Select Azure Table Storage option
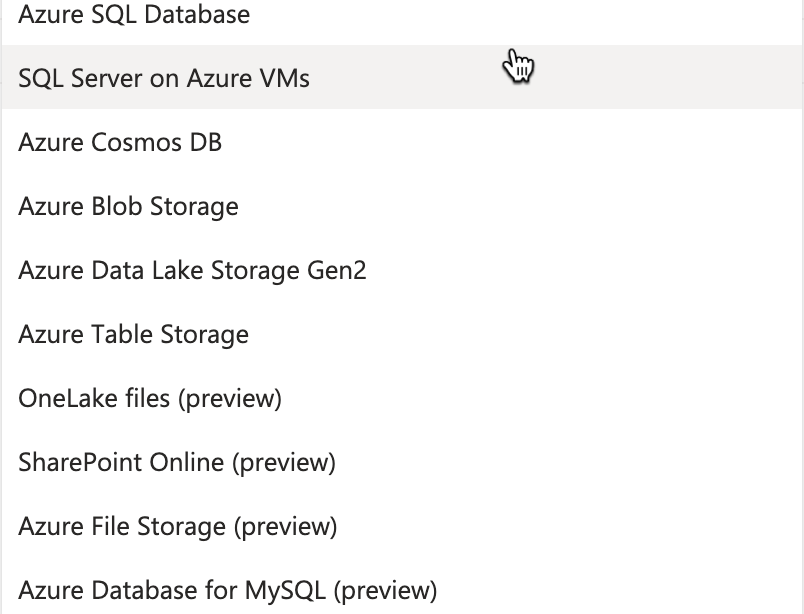 [x=402, y=333]
